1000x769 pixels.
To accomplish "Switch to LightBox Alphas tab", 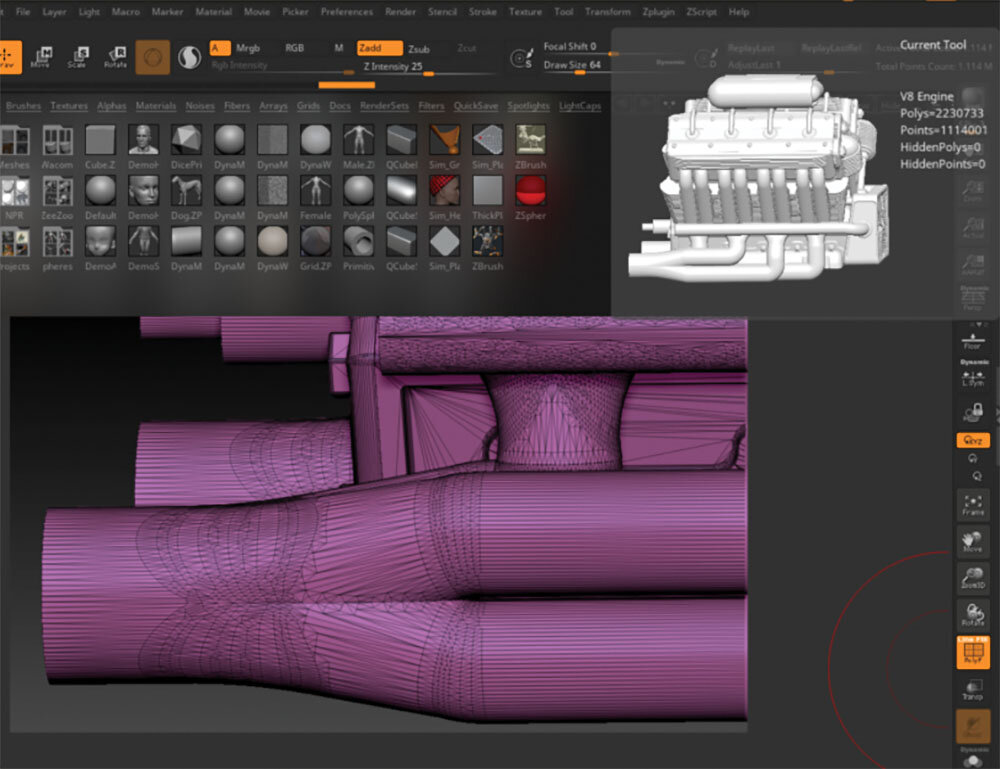I will (112, 106).
